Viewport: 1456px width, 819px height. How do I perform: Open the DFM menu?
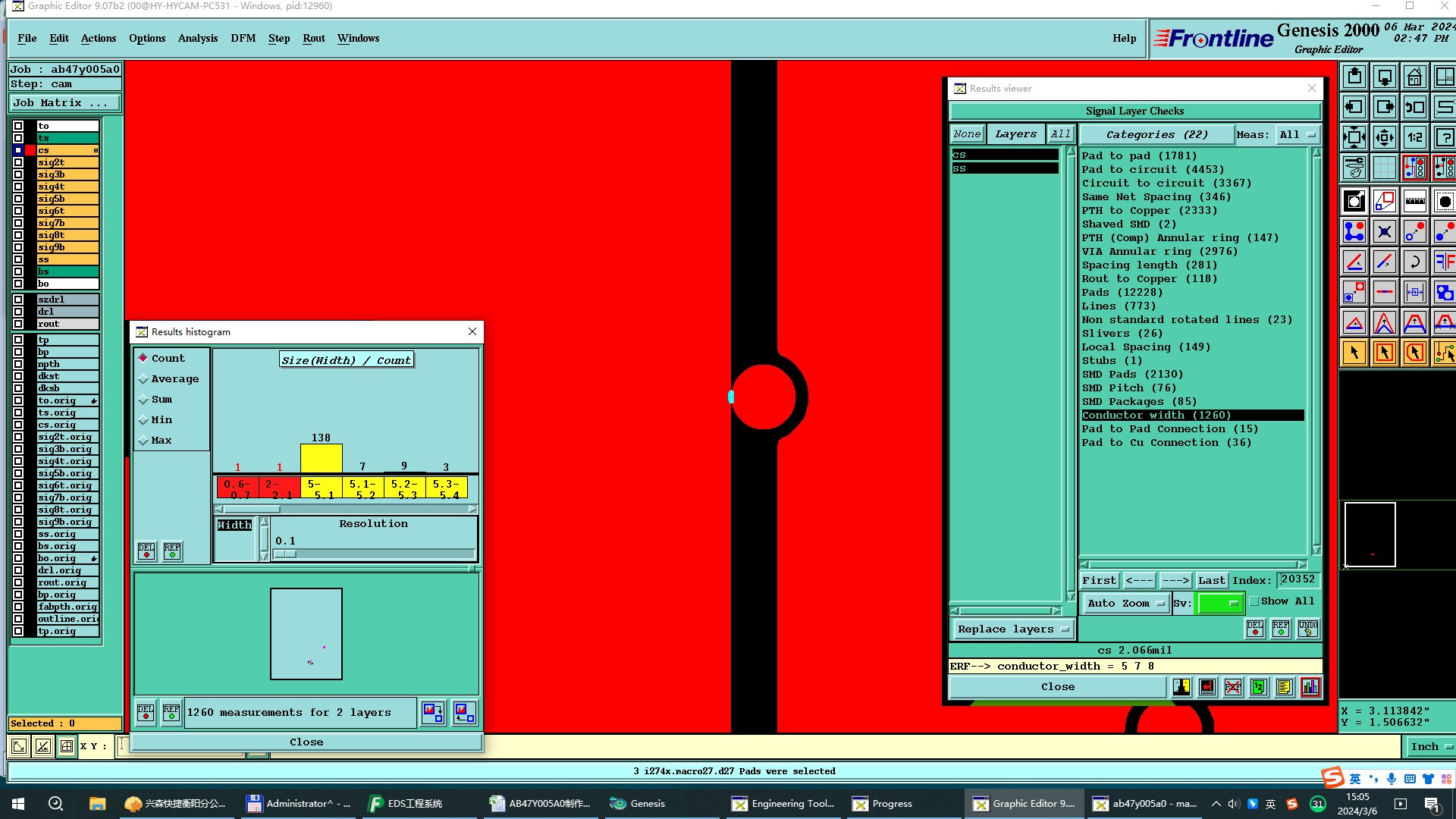click(243, 39)
